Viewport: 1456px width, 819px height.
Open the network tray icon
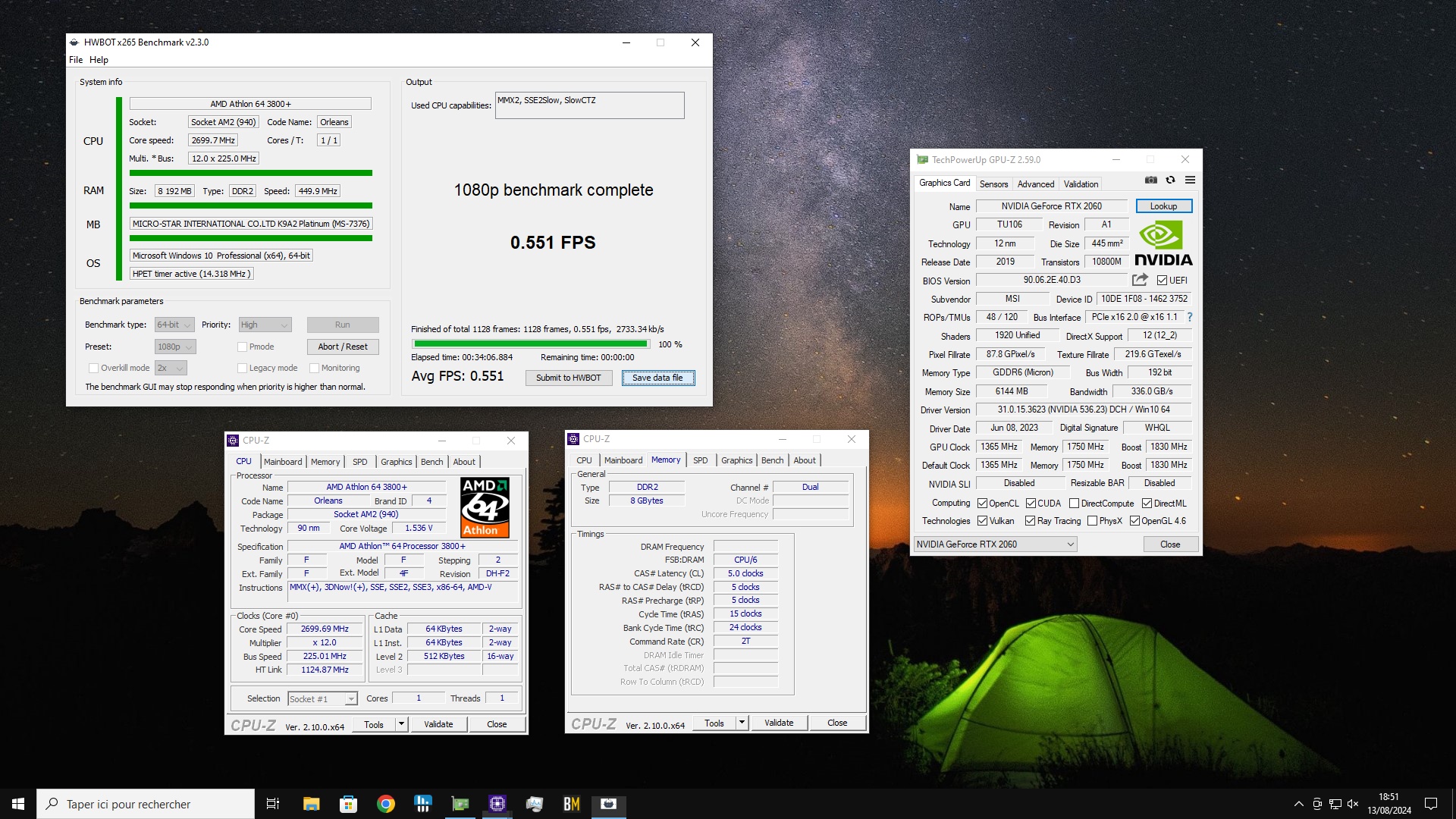pos(1335,804)
